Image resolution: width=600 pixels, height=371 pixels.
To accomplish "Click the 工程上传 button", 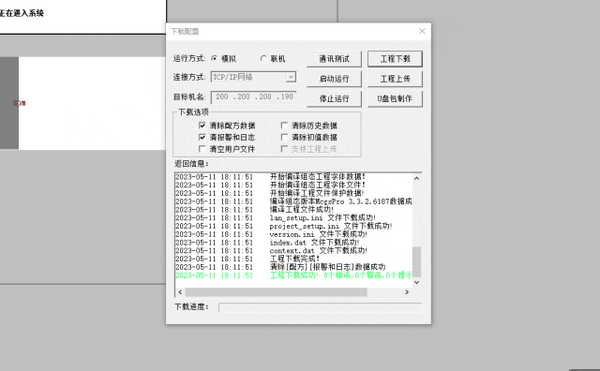I will tap(395, 79).
